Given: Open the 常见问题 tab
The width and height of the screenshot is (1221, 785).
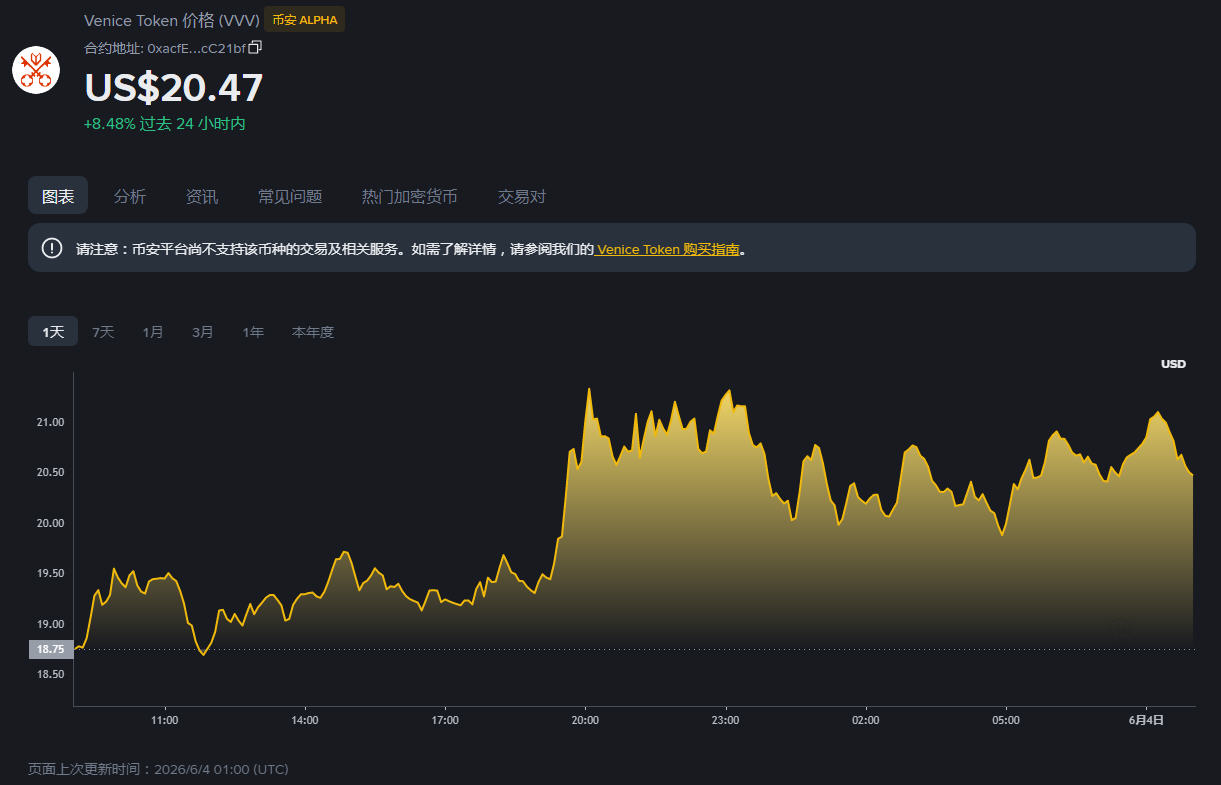Looking at the screenshot, I should 290,196.
